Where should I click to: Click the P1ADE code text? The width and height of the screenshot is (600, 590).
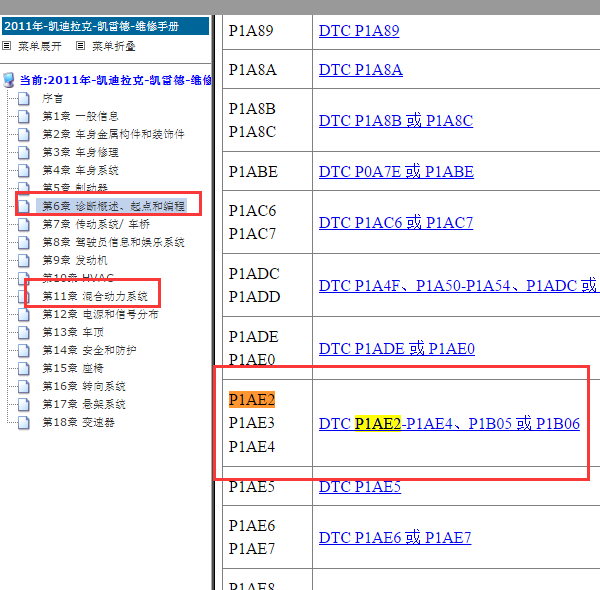(x=253, y=337)
